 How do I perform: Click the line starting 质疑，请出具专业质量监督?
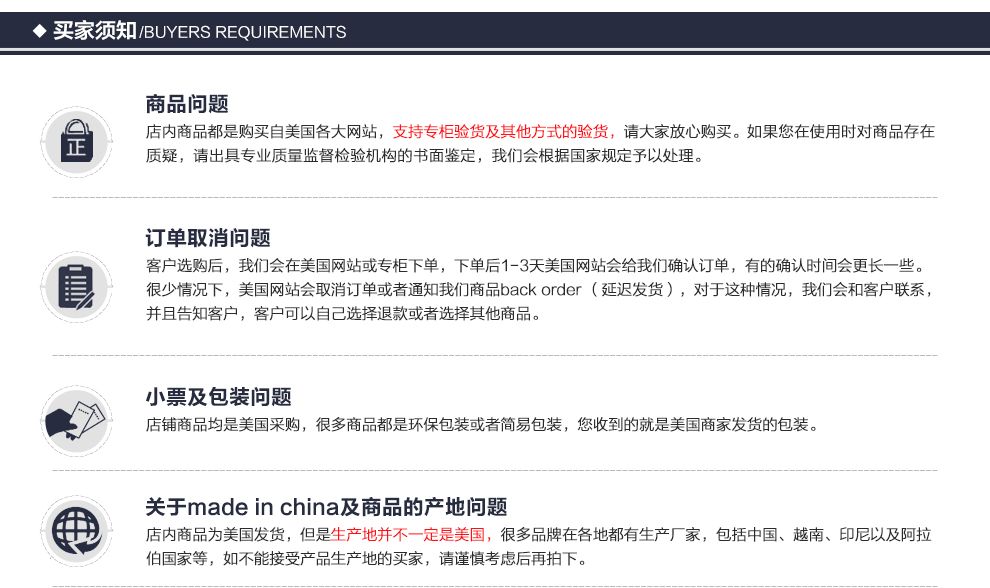pos(425,157)
